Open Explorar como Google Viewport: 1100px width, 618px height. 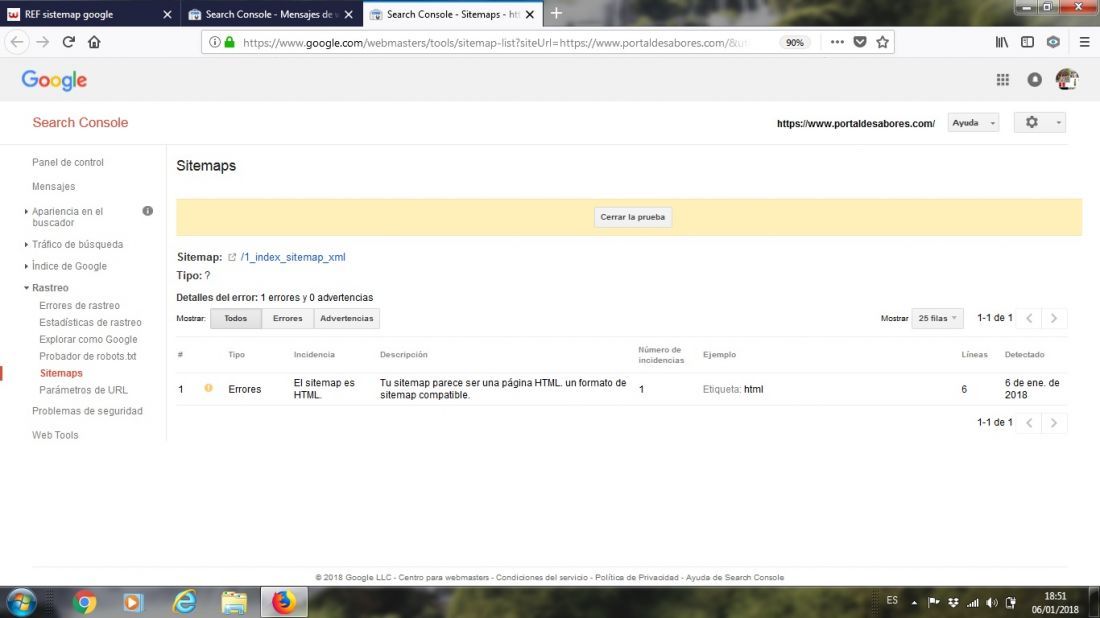(x=88, y=339)
